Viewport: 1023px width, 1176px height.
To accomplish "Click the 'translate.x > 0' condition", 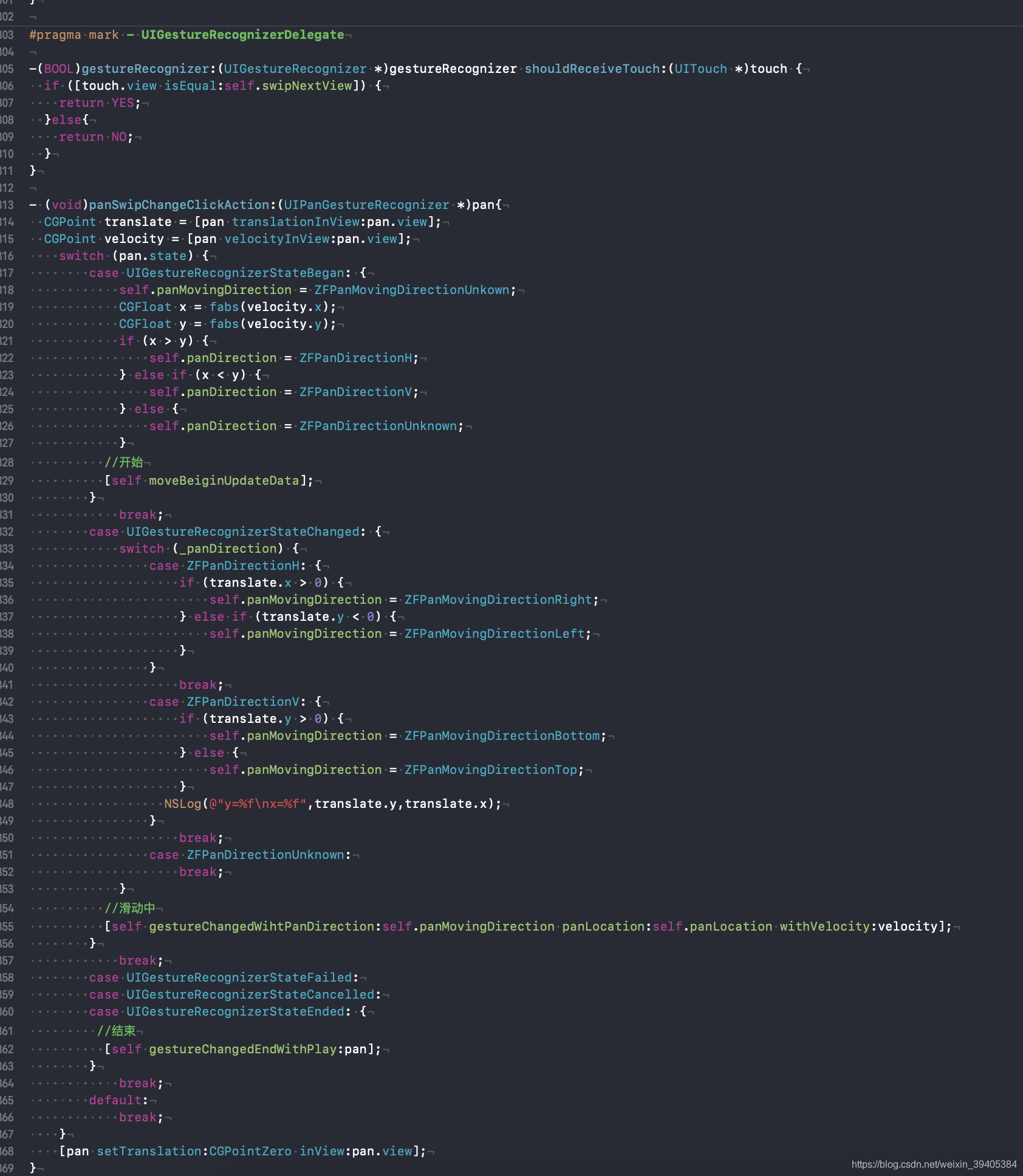I will 265,583.
